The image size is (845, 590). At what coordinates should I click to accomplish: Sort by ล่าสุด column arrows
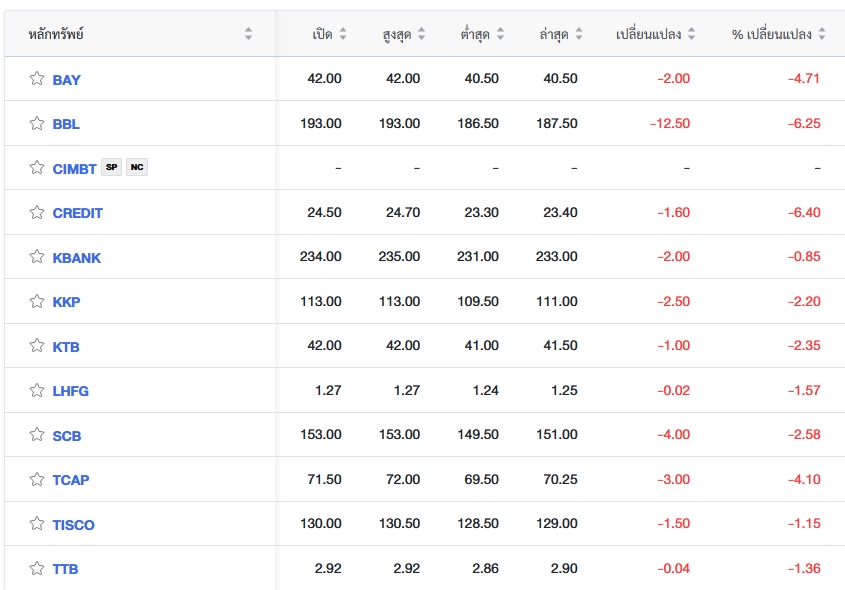pos(579,34)
